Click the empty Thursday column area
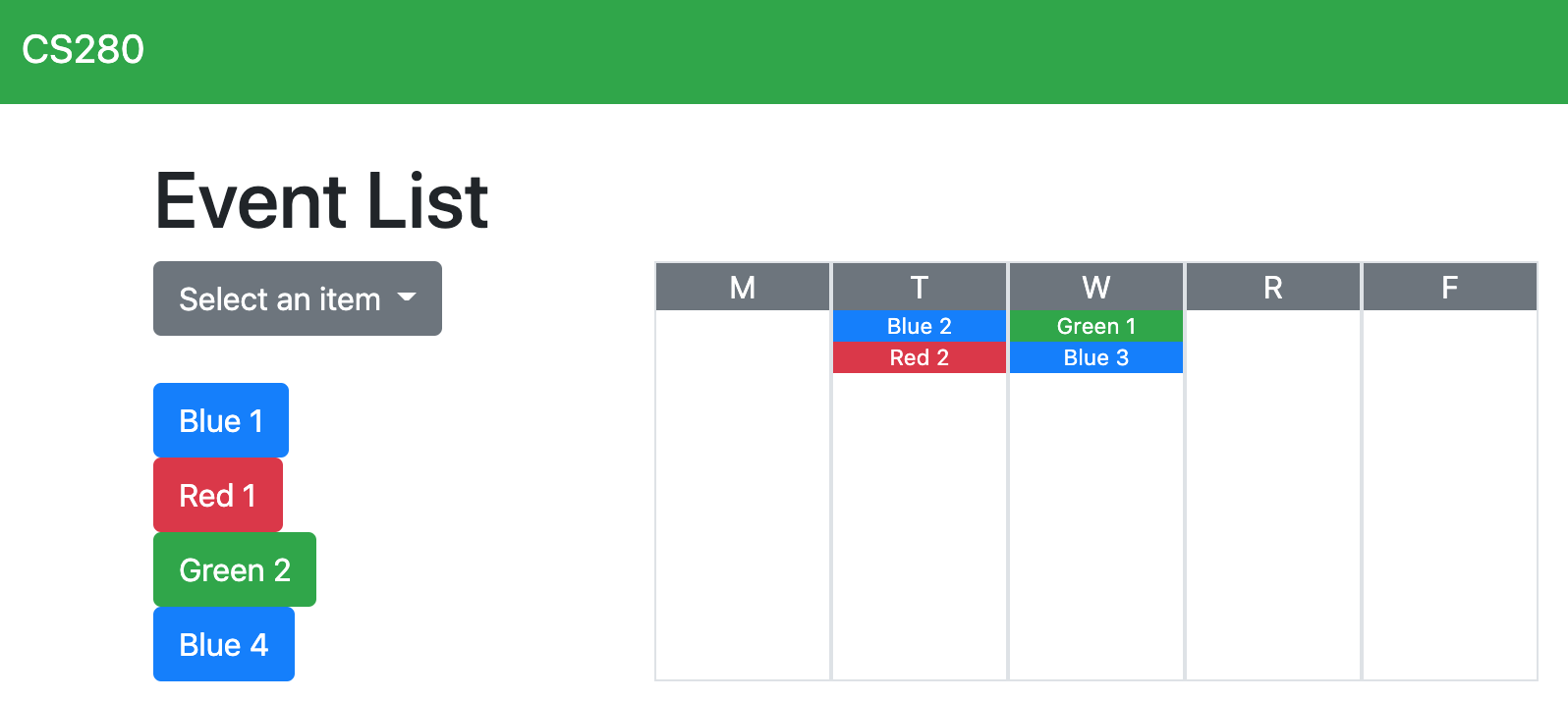This screenshot has width=1568, height=701. click(1273, 491)
